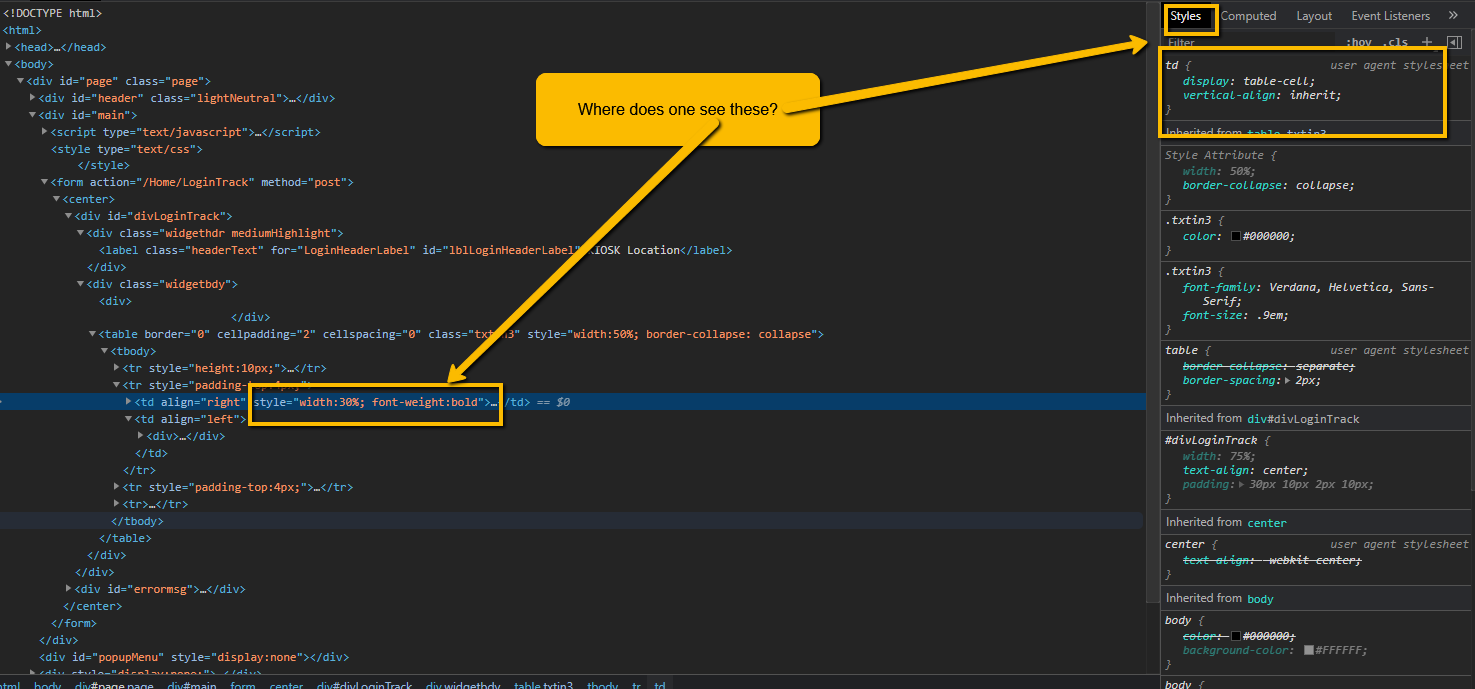
Task: Toggle the :hov element state pane
Action: [1358, 41]
